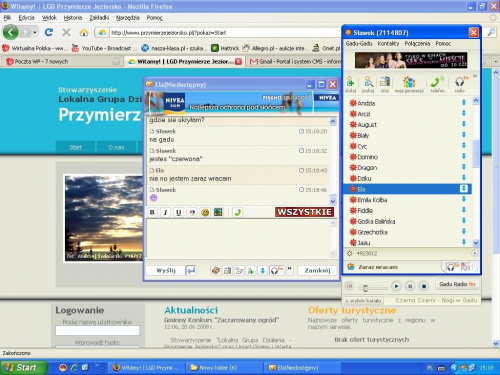The image size is (500, 375).
Task: Open the Gadu-Gadu menu
Action: coord(359,44)
